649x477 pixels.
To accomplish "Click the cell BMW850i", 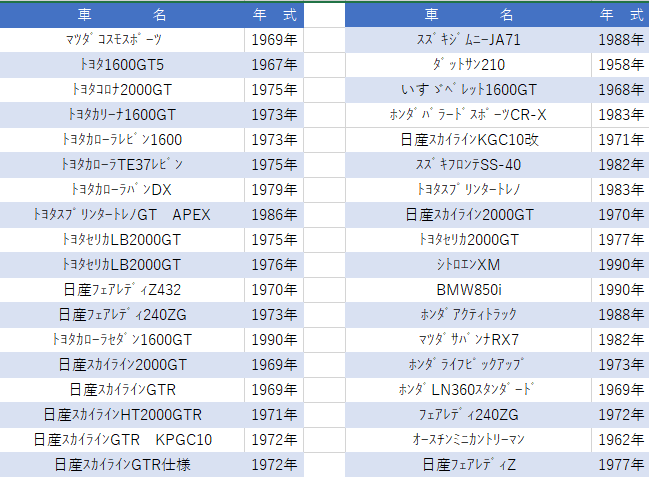I will tap(468, 290).
